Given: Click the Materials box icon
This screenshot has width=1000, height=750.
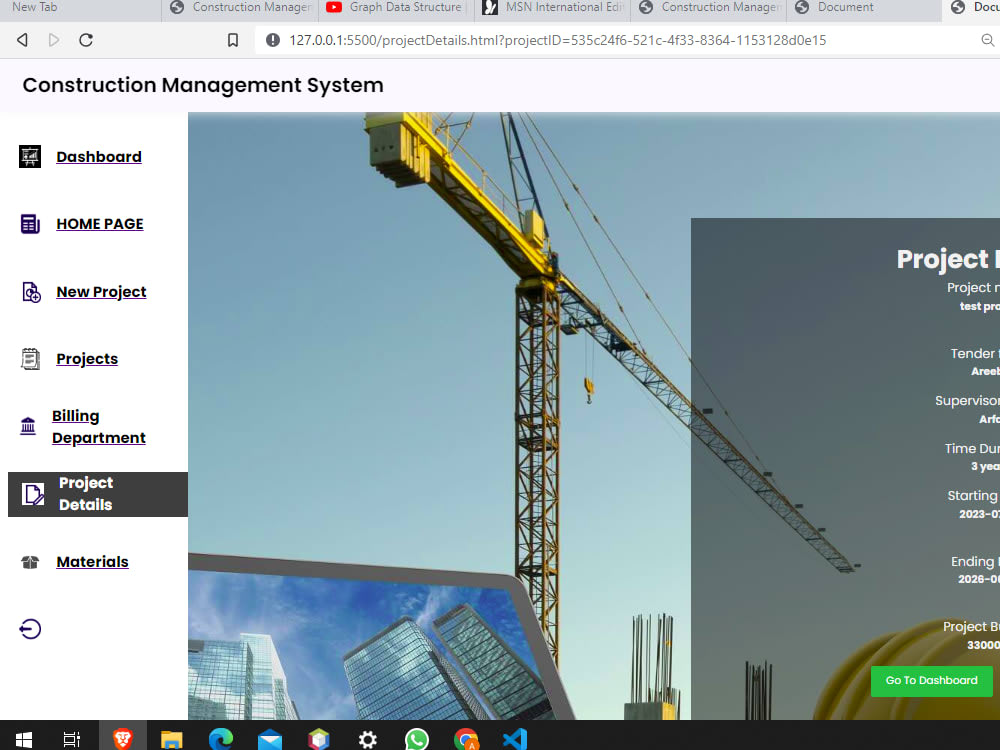Looking at the screenshot, I should click(29, 561).
